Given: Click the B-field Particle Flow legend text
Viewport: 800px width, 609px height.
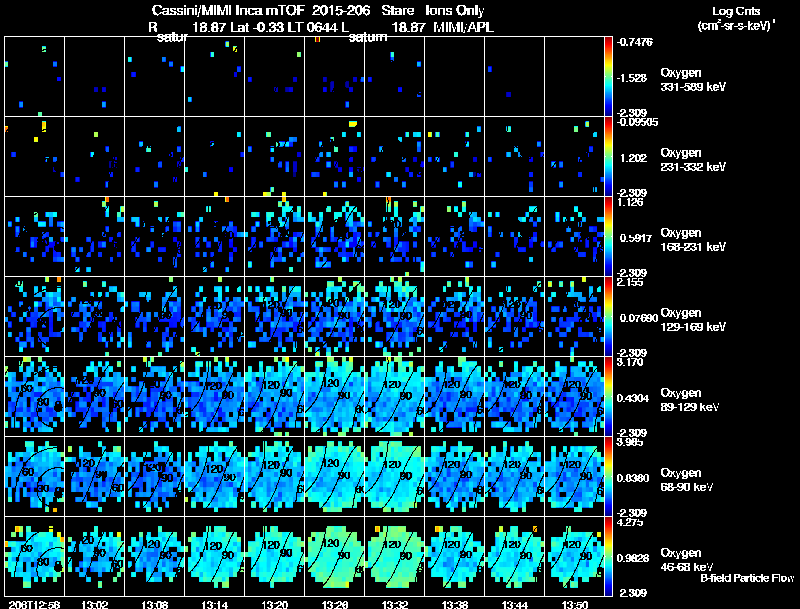Looking at the screenshot, I should point(746,578).
